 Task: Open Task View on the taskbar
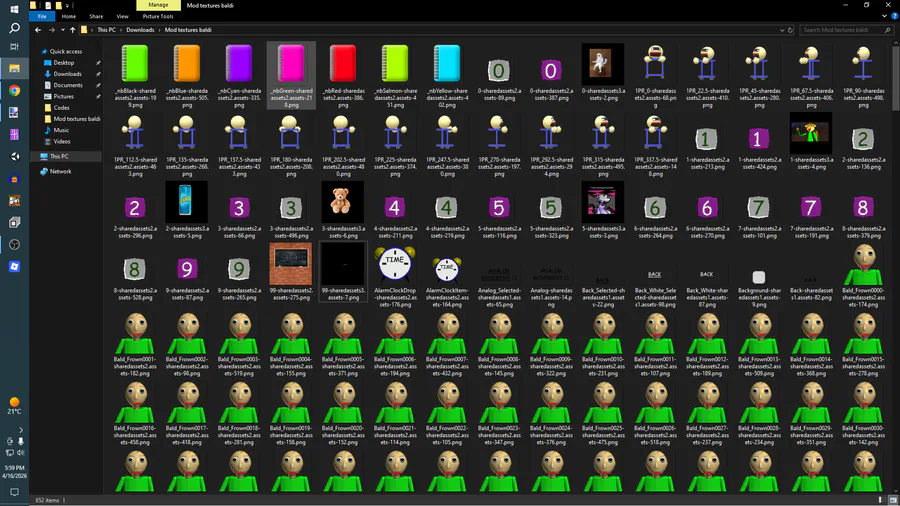click(14, 46)
